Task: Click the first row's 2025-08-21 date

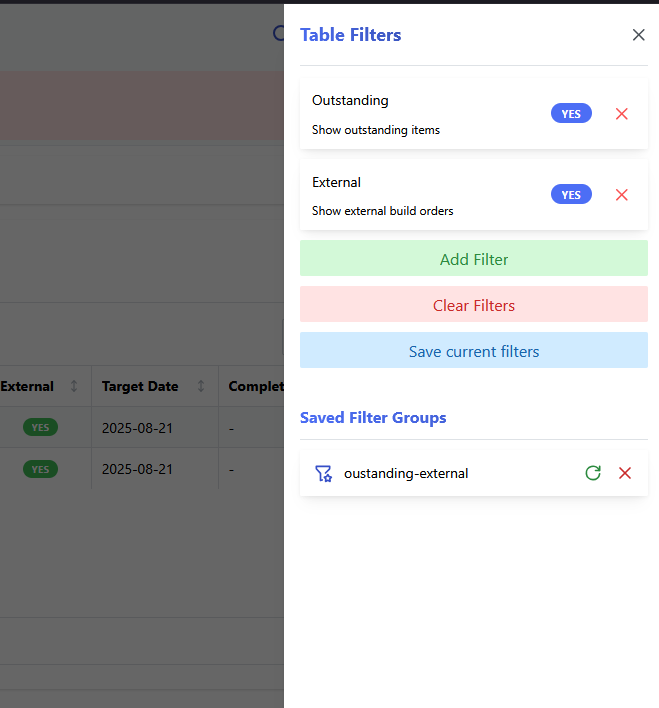Action: [x=137, y=428]
